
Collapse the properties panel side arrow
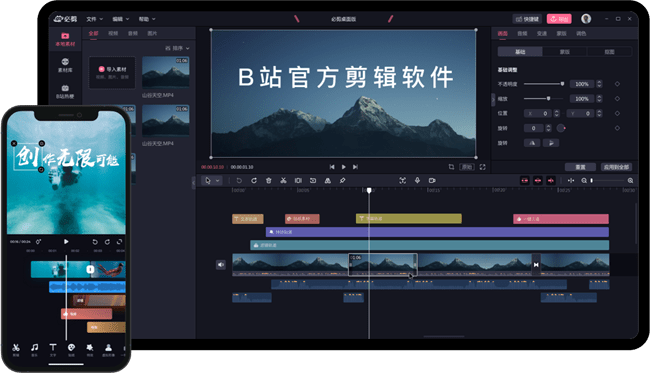pos(493,100)
